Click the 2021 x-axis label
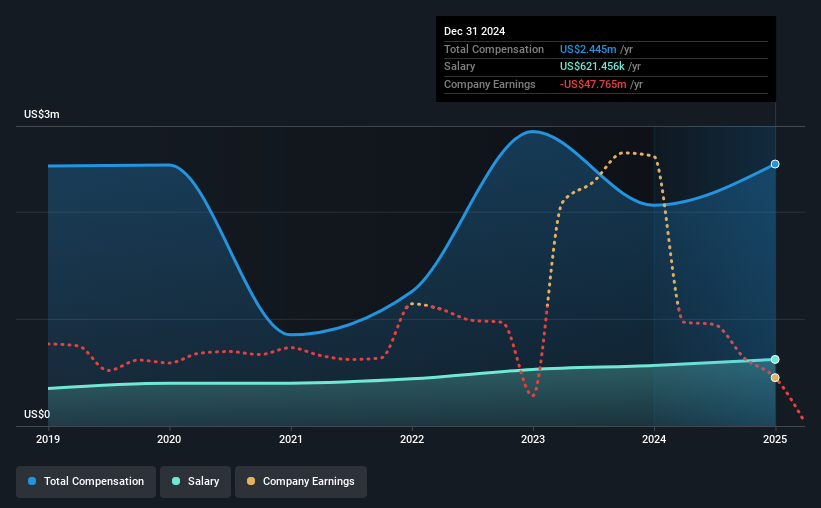821x508 pixels. 291,439
